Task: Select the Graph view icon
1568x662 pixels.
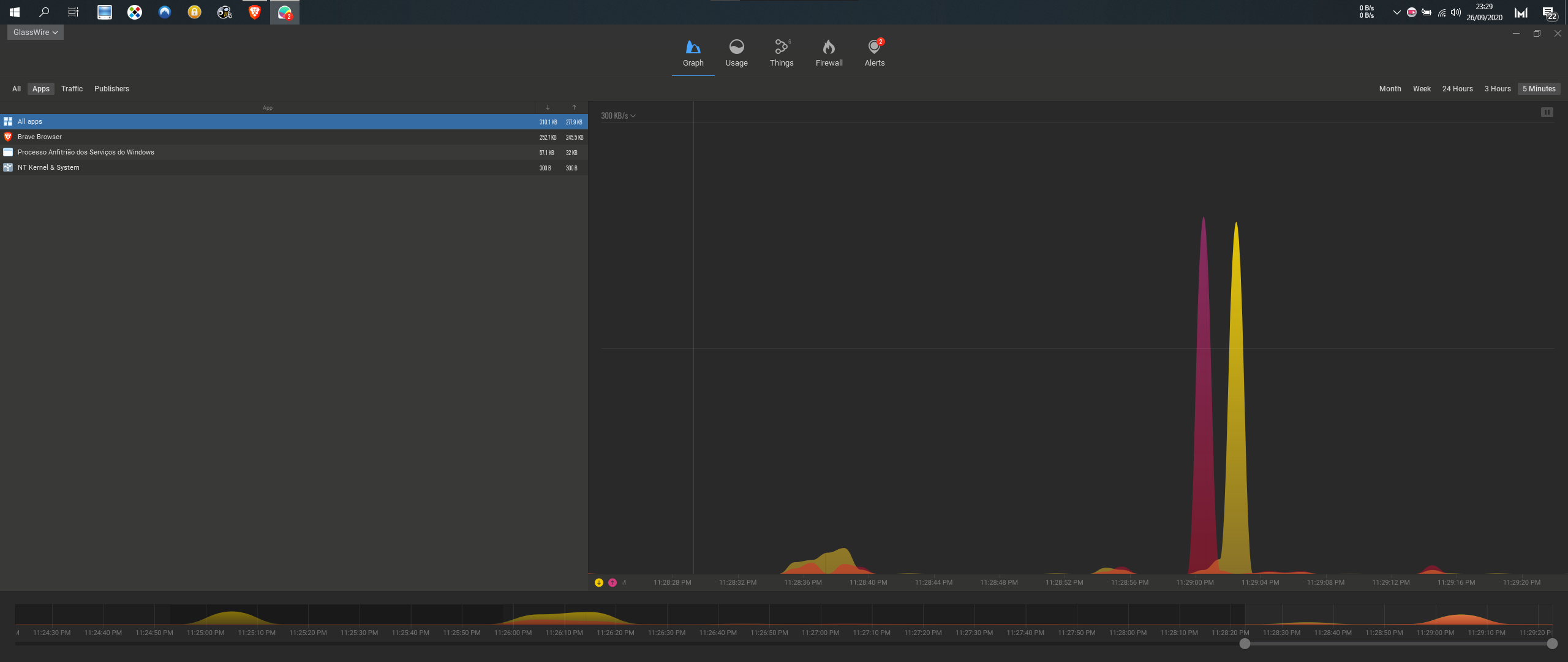Action: pos(693,47)
